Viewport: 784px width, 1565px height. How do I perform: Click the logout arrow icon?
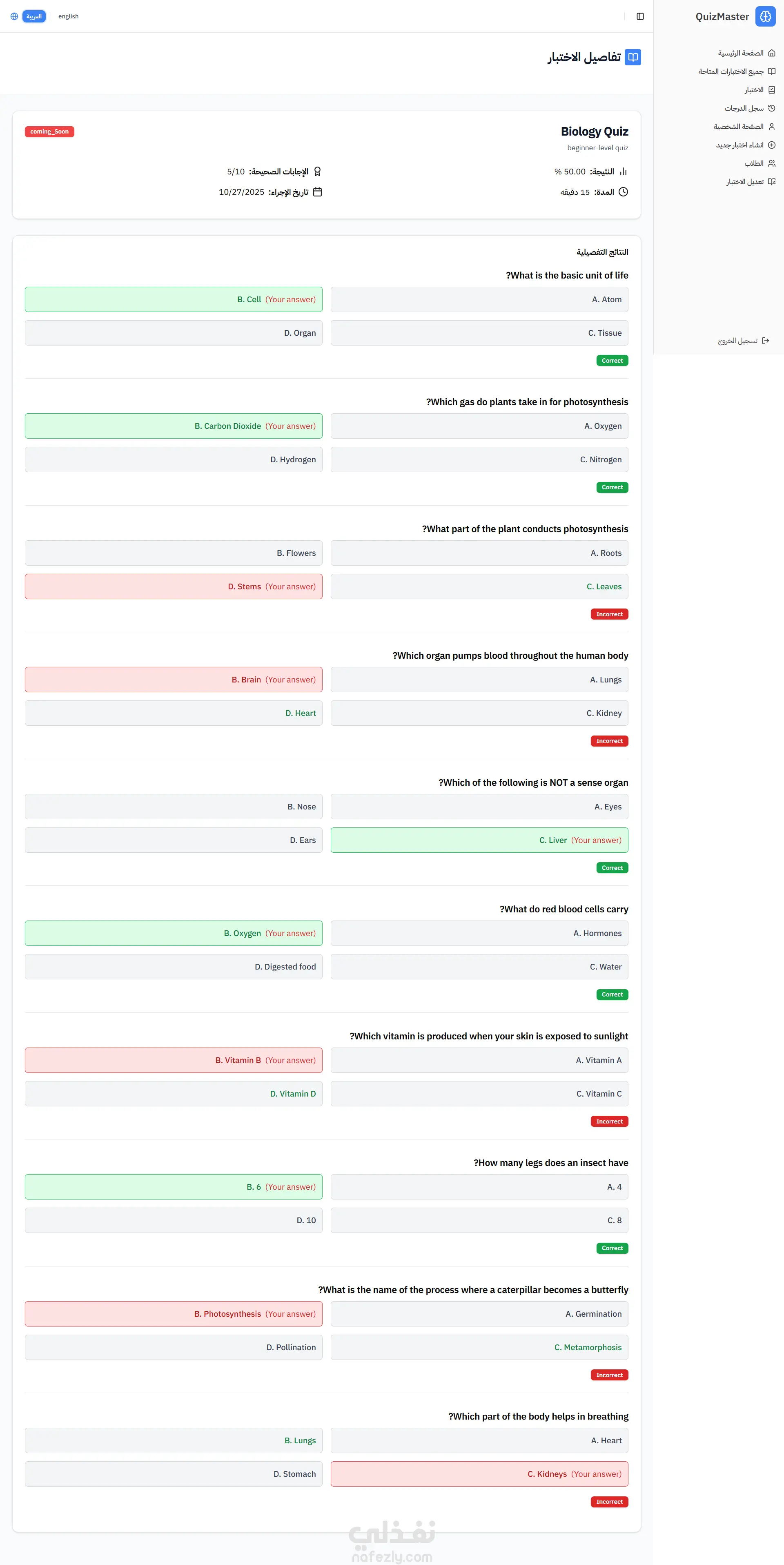point(766,341)
